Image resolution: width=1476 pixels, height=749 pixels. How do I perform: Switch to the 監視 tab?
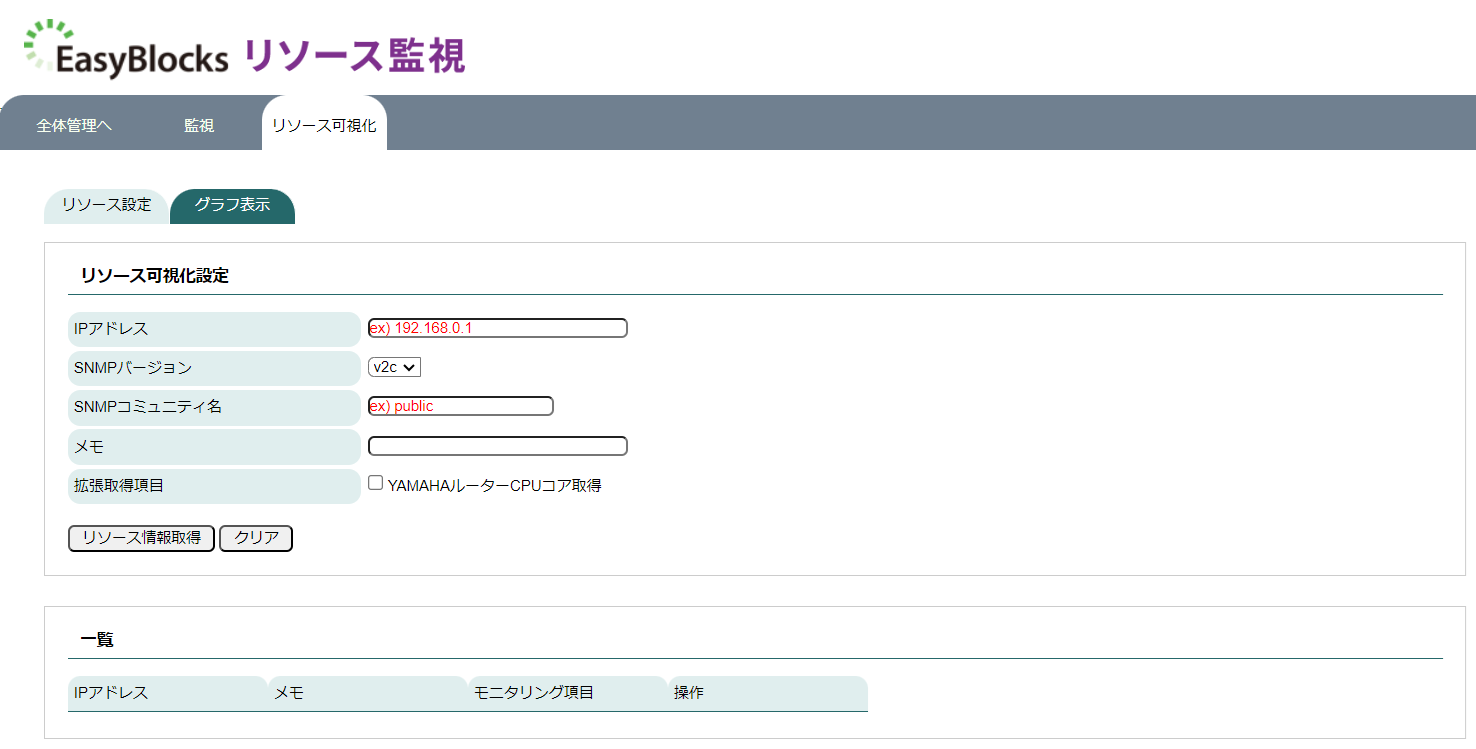pos(199,126)
